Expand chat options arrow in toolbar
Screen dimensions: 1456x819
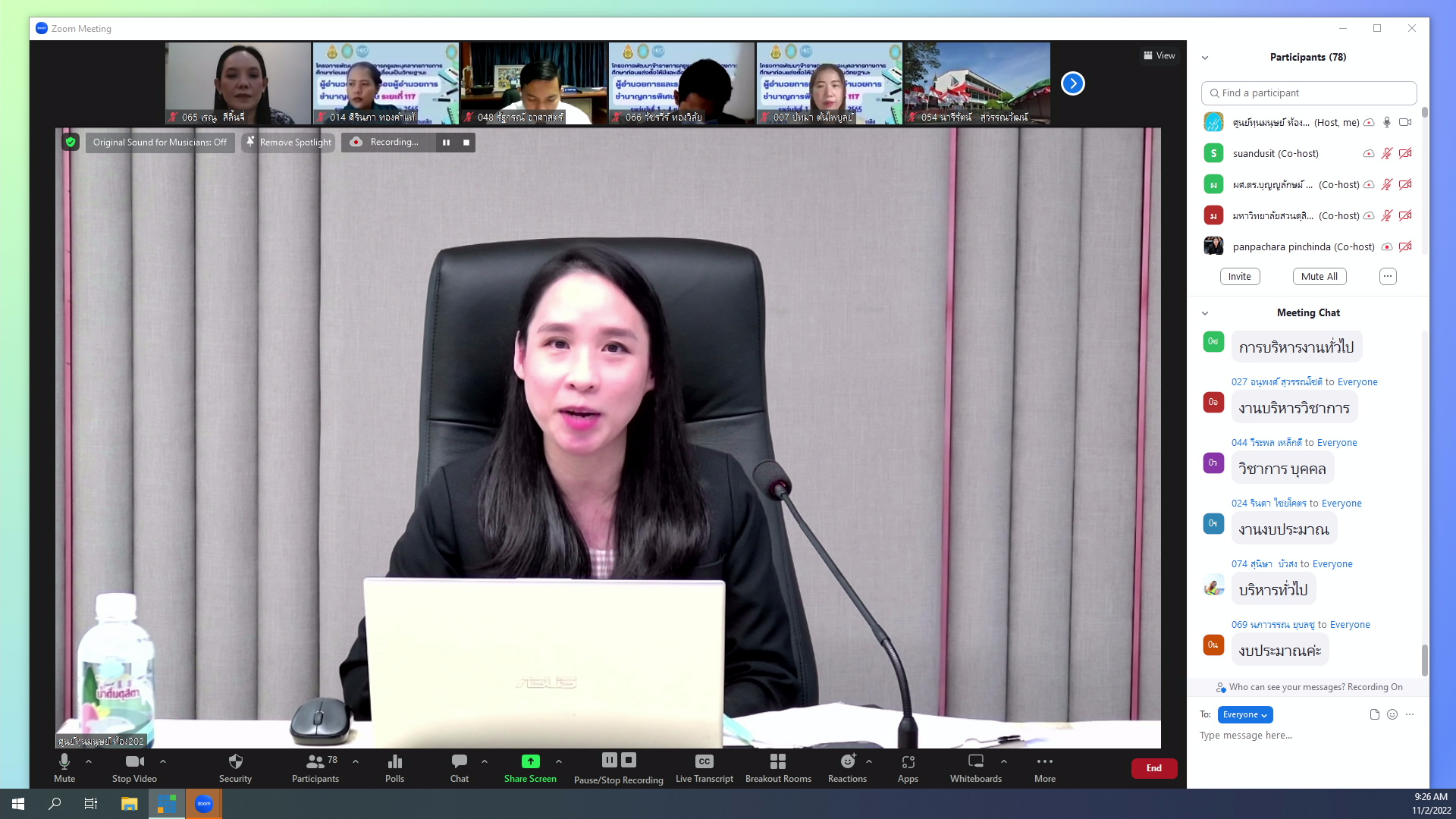tap(485, 761)
